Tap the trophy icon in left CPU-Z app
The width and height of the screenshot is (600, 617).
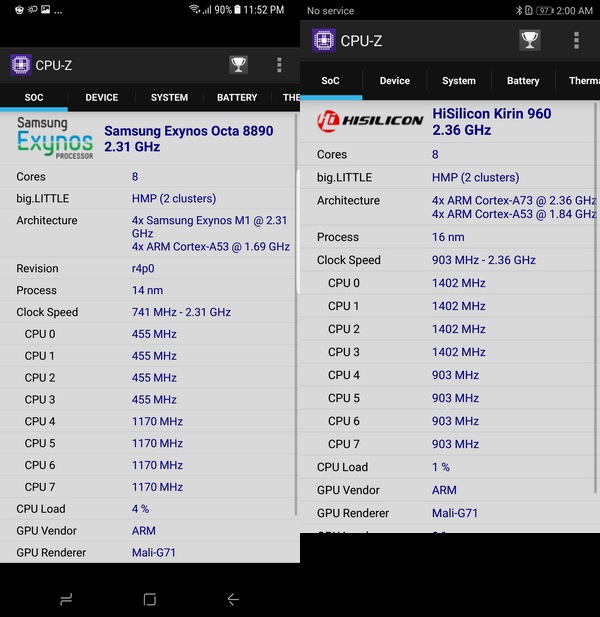tap(238, 65)
